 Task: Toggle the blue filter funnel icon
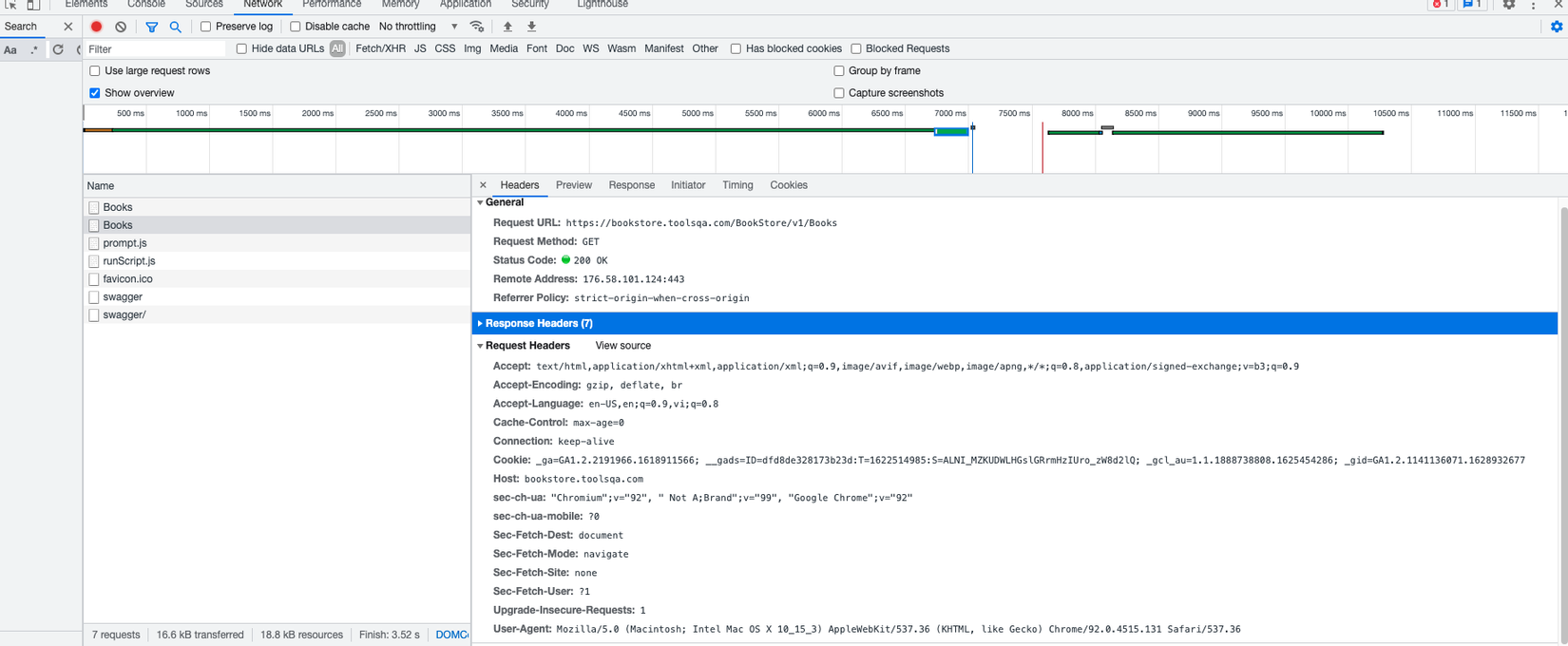point(151,27)
